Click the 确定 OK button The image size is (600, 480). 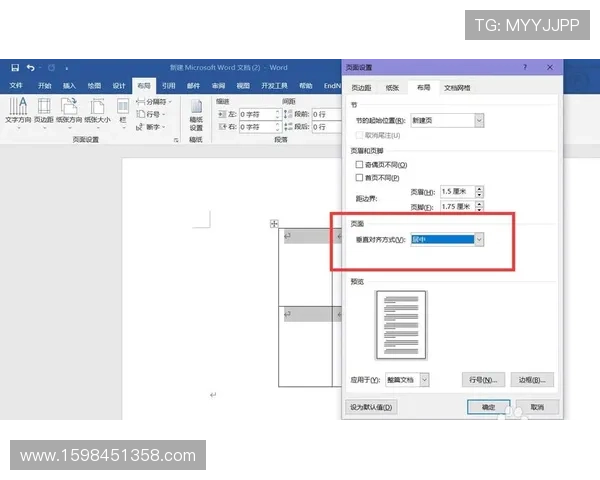tap(489, 407)
